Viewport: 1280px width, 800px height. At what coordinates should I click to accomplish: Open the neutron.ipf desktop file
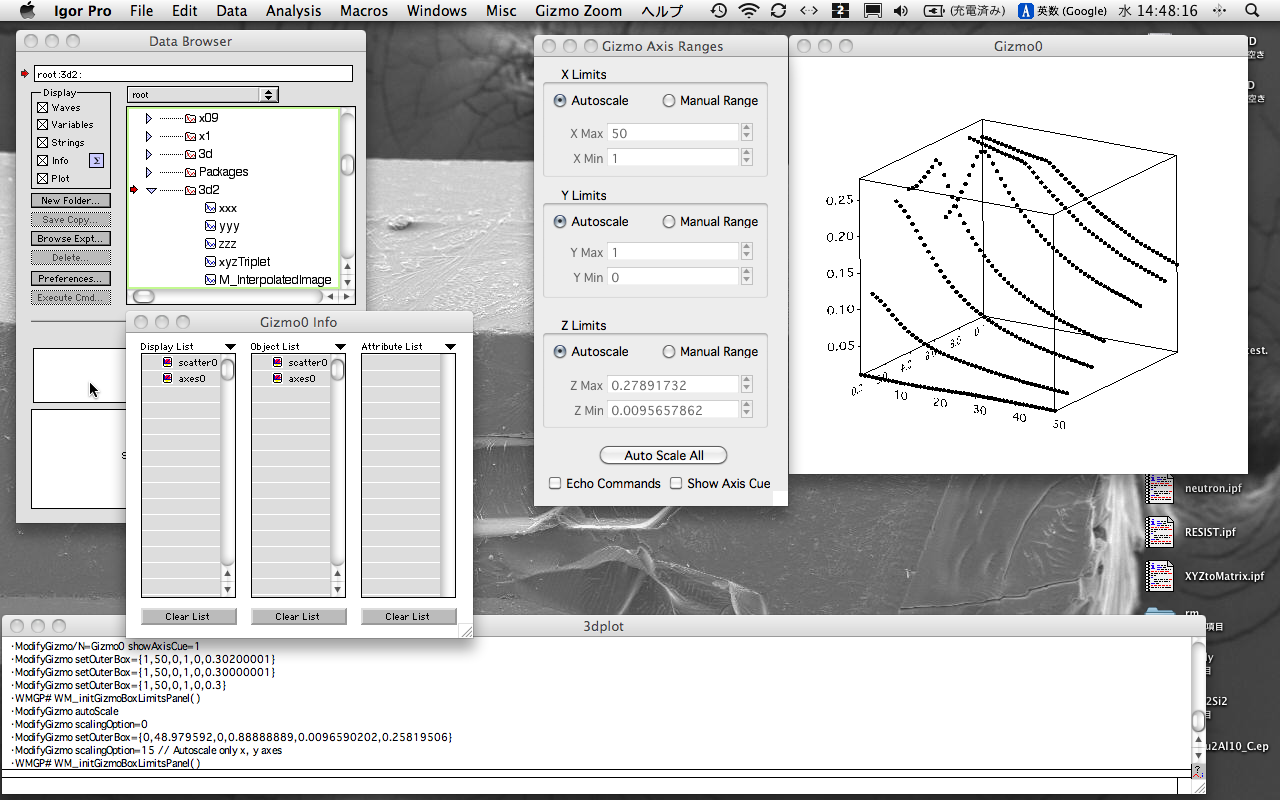[1160, 488]
